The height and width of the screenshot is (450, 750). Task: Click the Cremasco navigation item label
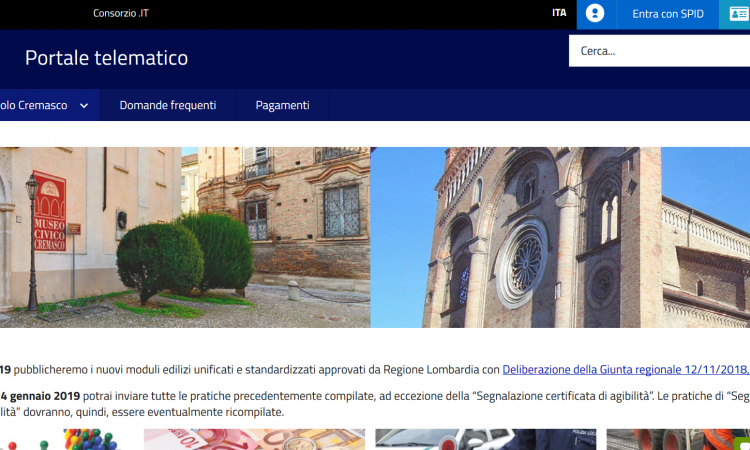30,105
